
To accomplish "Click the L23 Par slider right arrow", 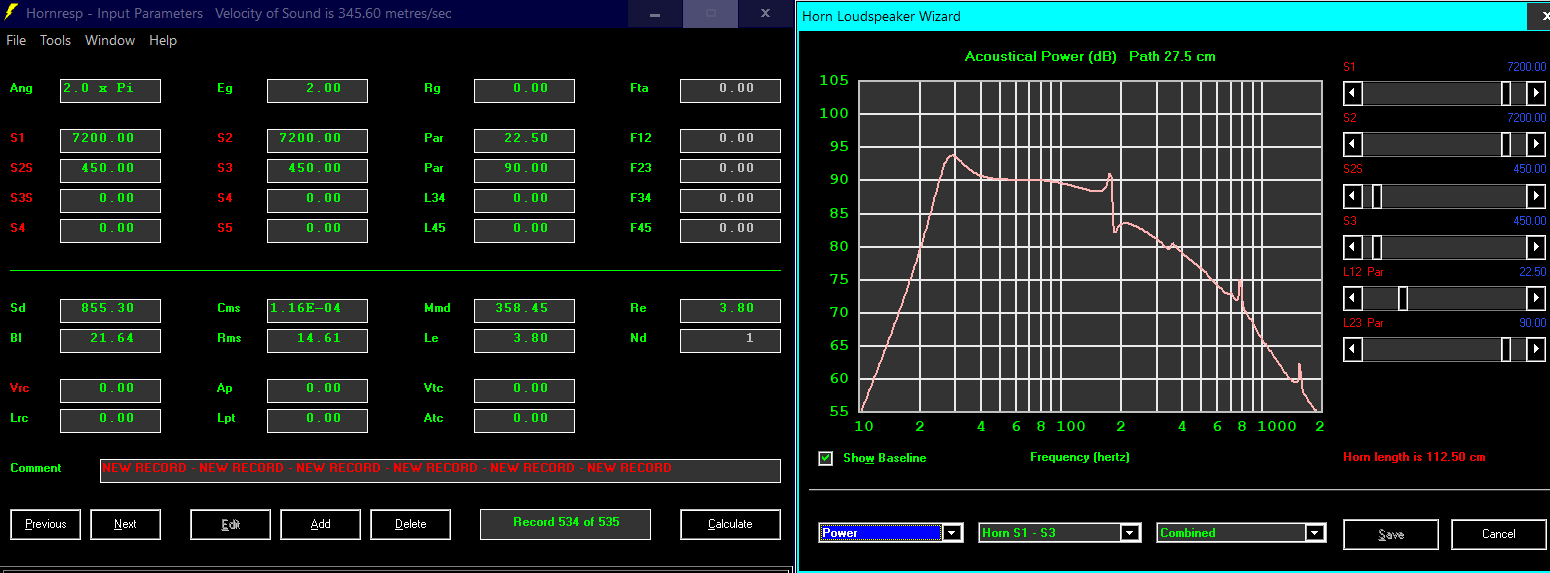I will click(1536, 349).
